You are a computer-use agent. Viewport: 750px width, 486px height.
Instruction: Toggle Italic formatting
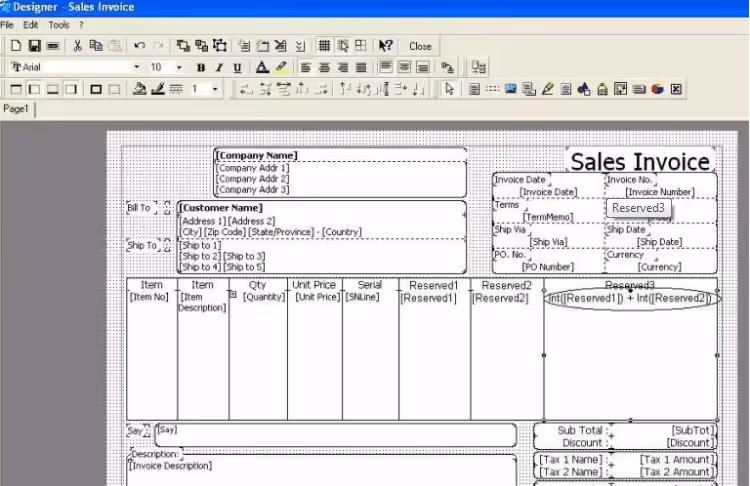click(x=219, y=67)
